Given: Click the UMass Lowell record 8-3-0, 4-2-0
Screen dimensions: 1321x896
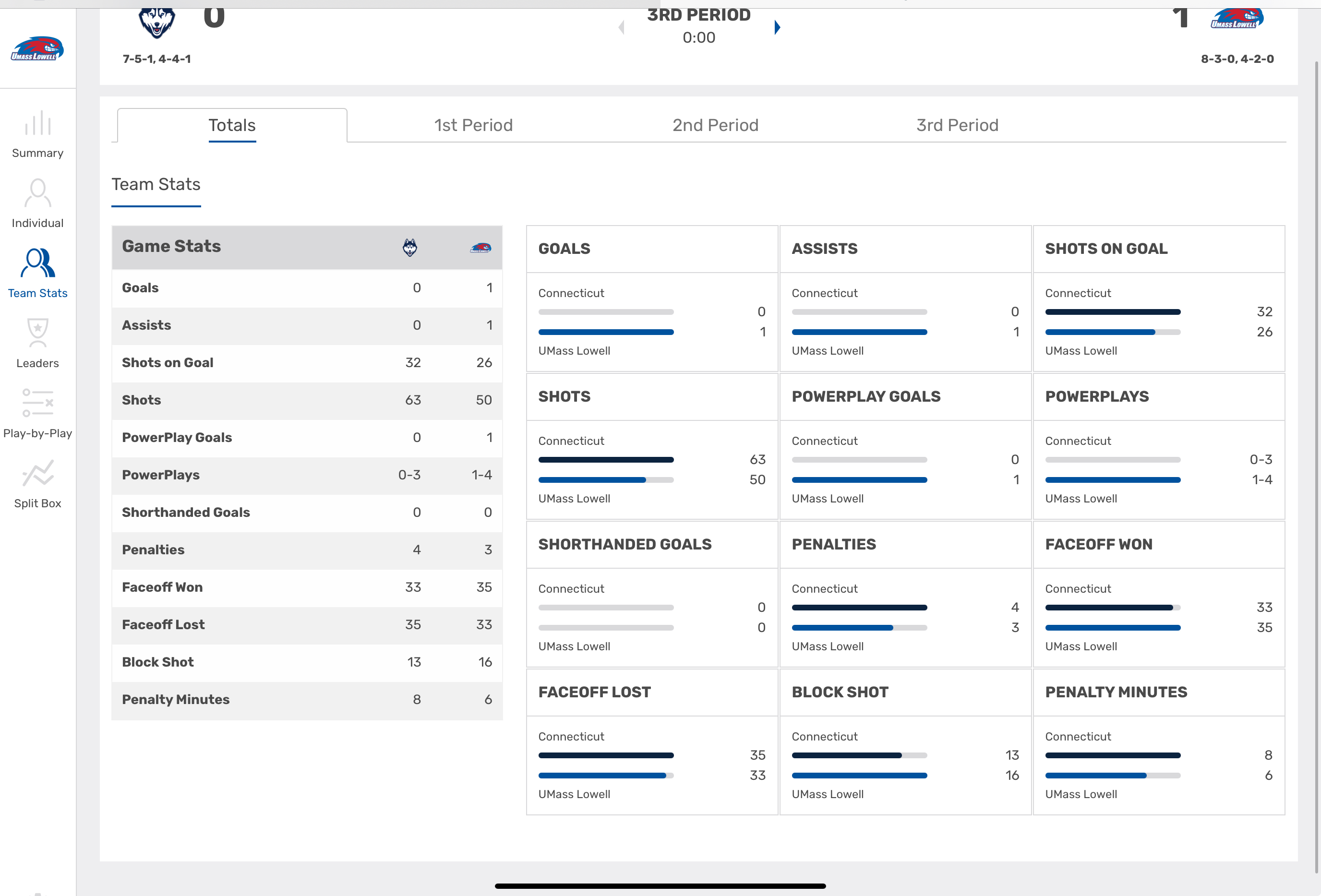Looking at the screenshot, I should tap(1237, 59).
